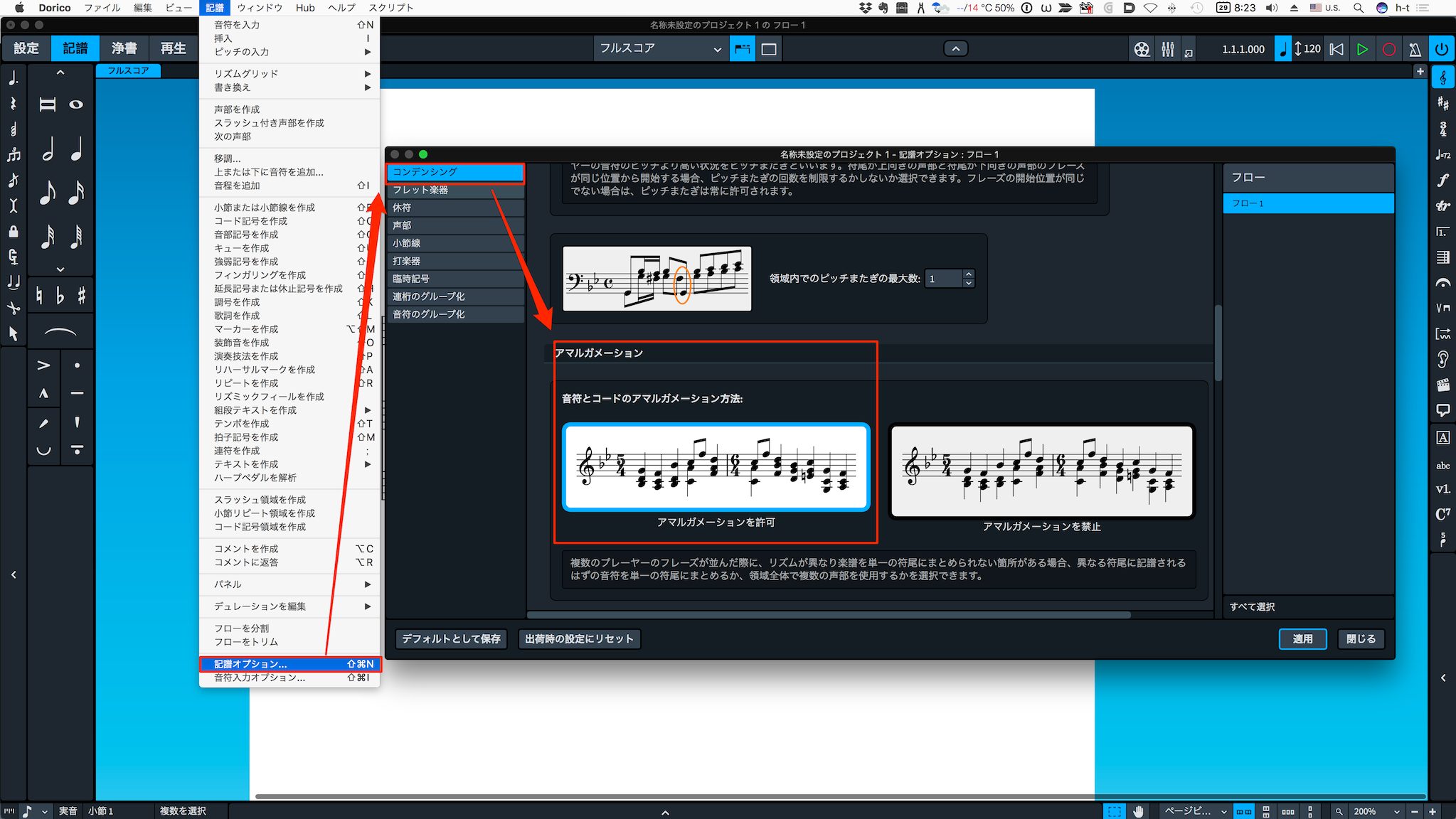
Task: Open the lyrics abc panel
Action: pyautogui.click(x=1442, y=466)
